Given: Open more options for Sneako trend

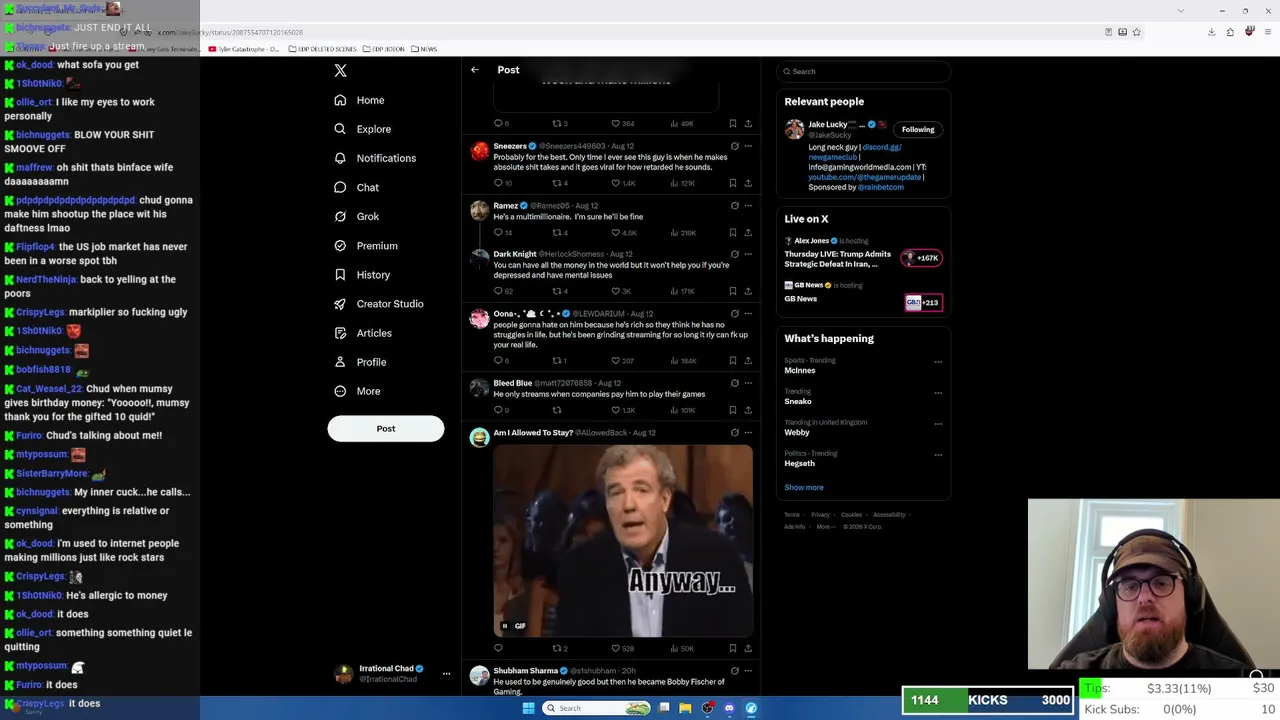Looking at the screenshot, I should click(938, 393).
